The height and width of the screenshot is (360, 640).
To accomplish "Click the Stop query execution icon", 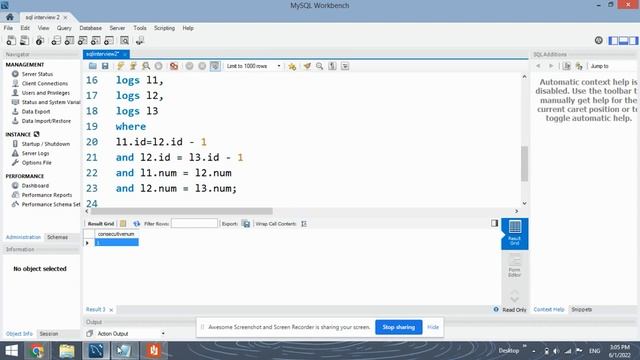I will click(159, 66).
